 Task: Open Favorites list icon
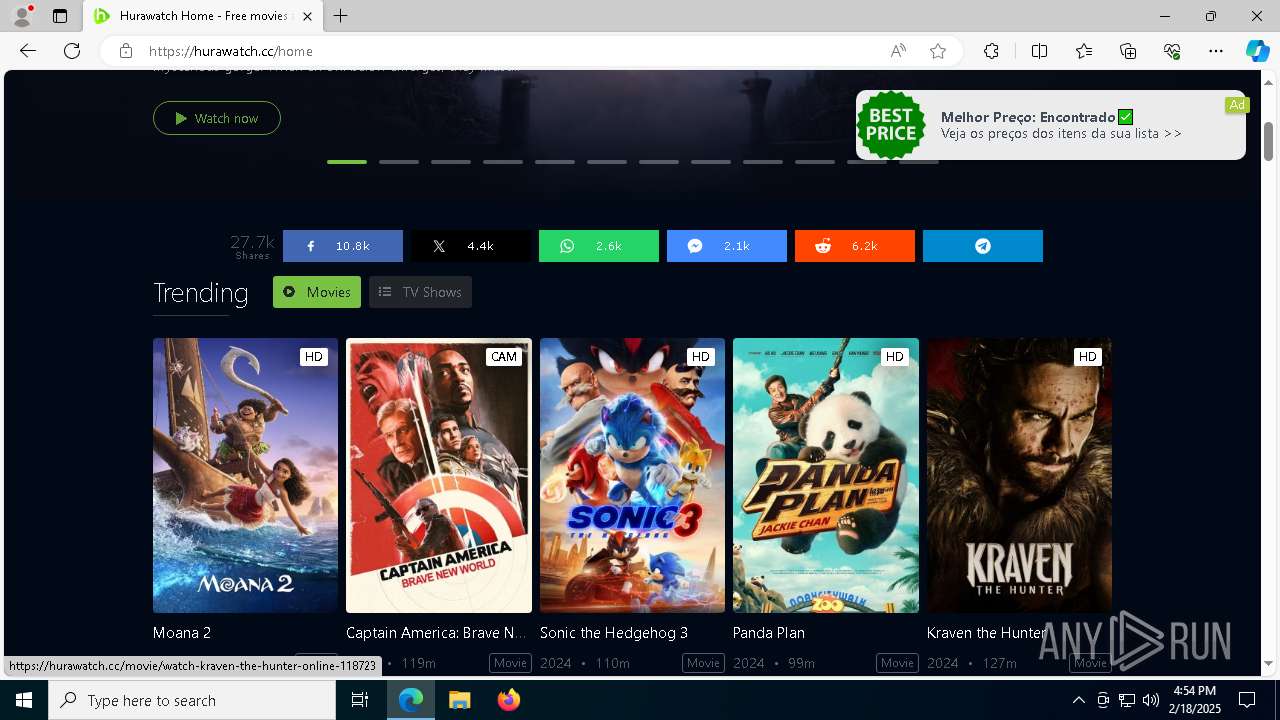pos(1084,51)
